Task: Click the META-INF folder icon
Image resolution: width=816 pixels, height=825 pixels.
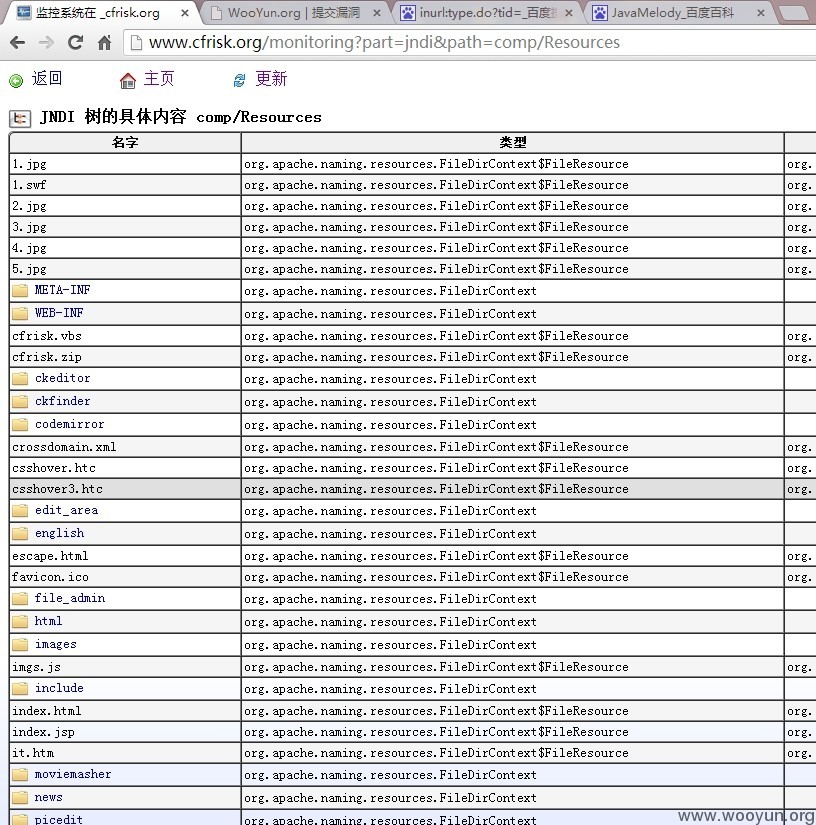Action: point(20,290)
